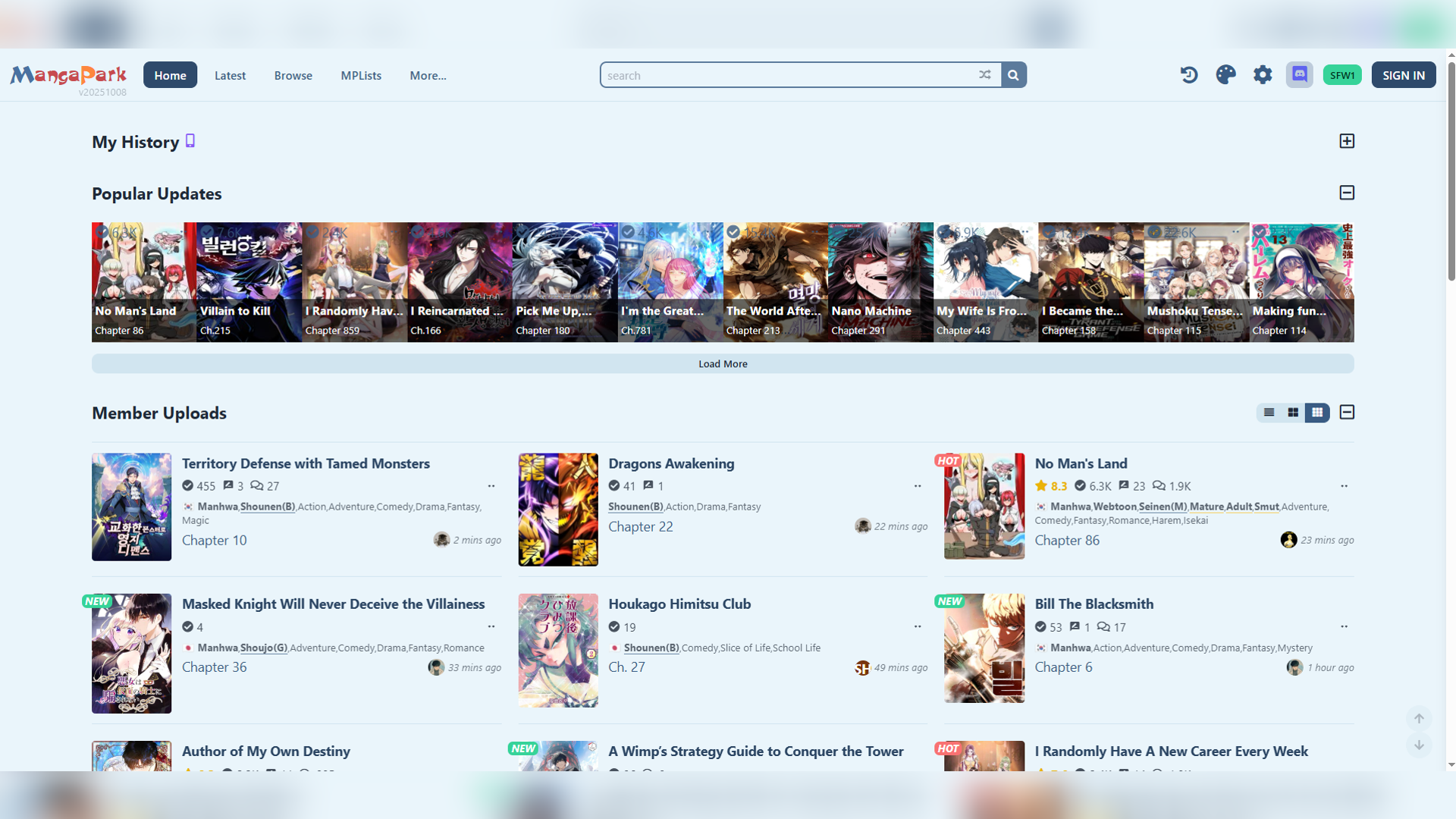This screenshot has height=819, width=1456.
Task: Go to the Latest tab
Action: point(230,75)
